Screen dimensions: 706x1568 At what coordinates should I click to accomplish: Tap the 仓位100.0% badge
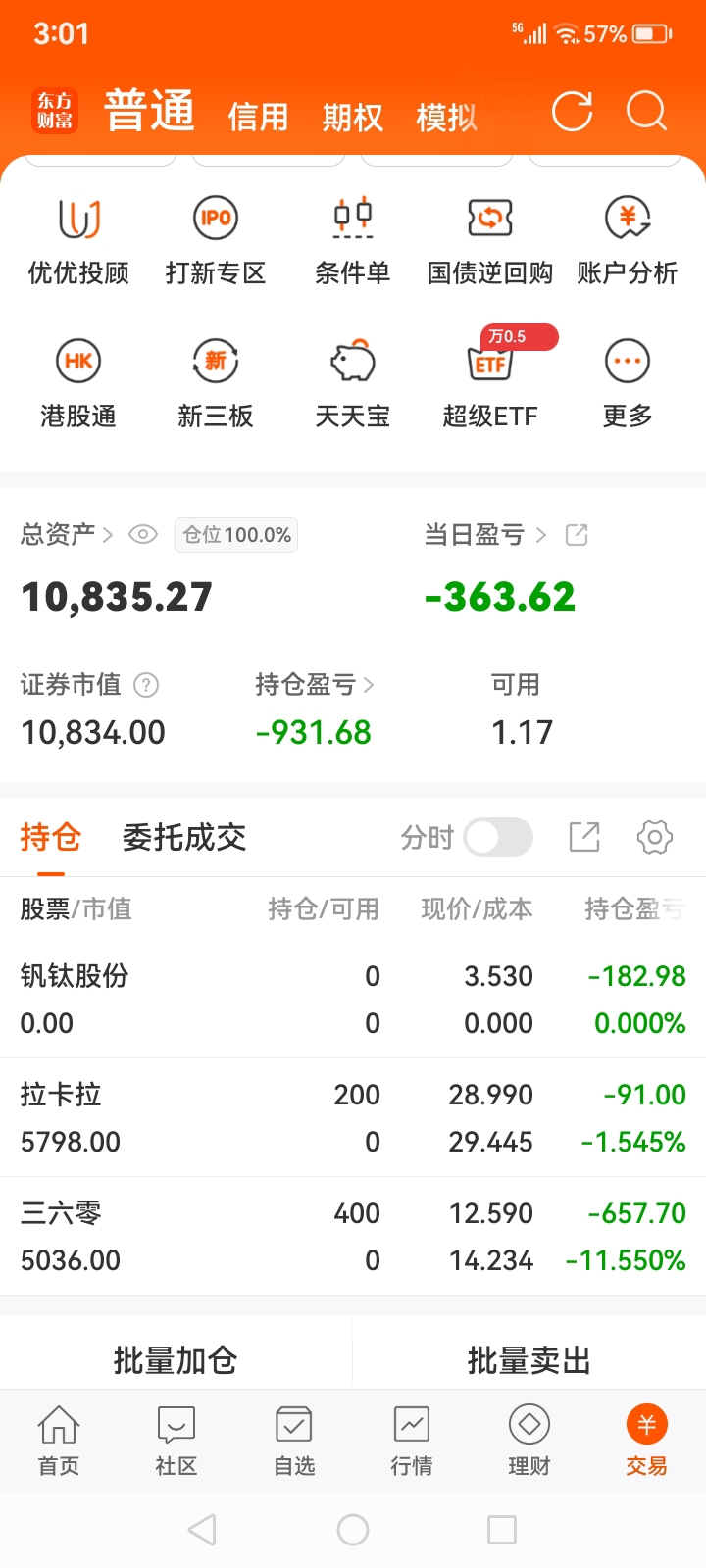pyautogui.click(x=236, y=535)
